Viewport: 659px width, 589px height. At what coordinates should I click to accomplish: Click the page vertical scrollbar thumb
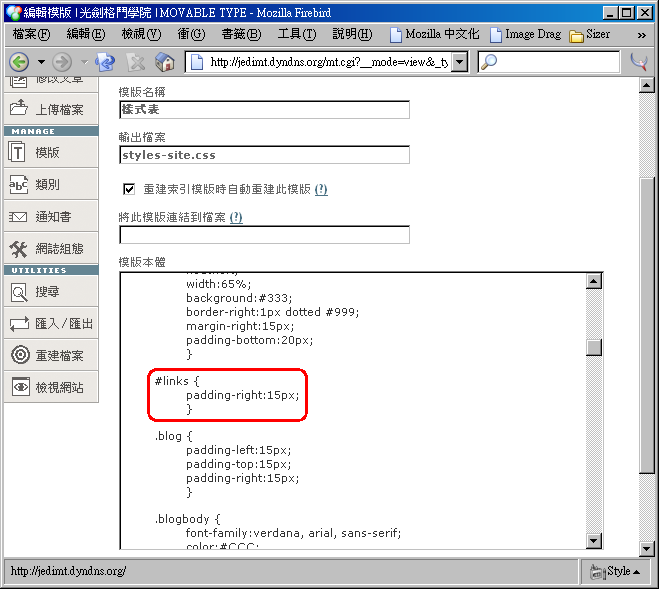pos(646,326)
